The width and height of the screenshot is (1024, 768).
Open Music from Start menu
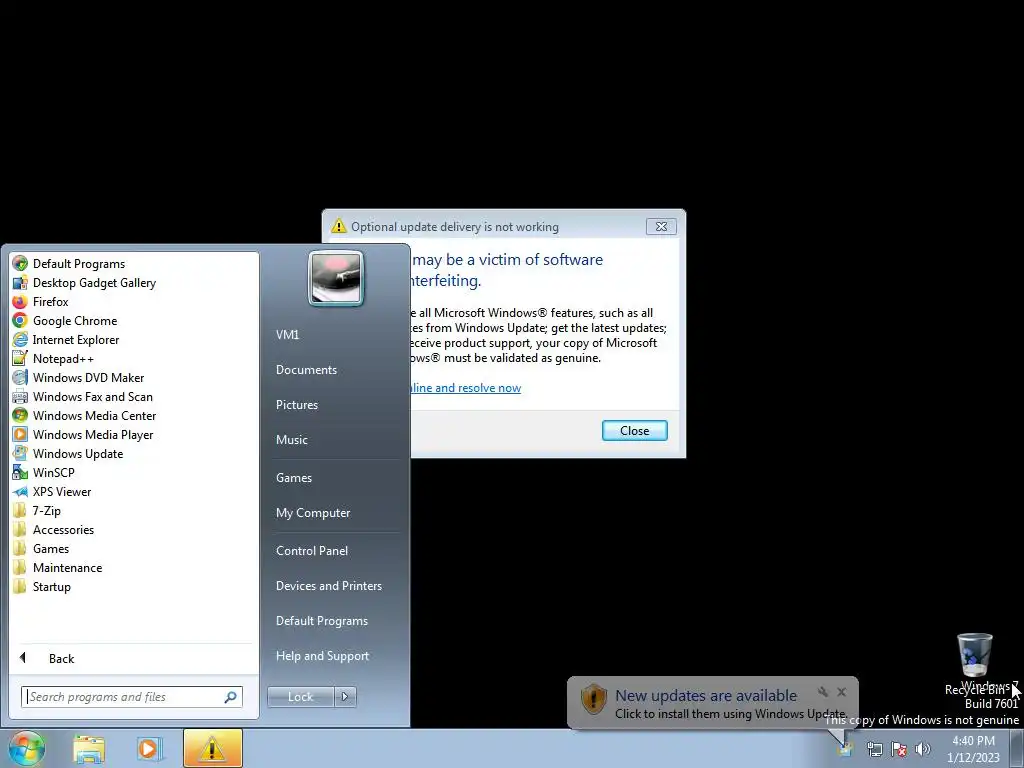(x=292, y=440)
